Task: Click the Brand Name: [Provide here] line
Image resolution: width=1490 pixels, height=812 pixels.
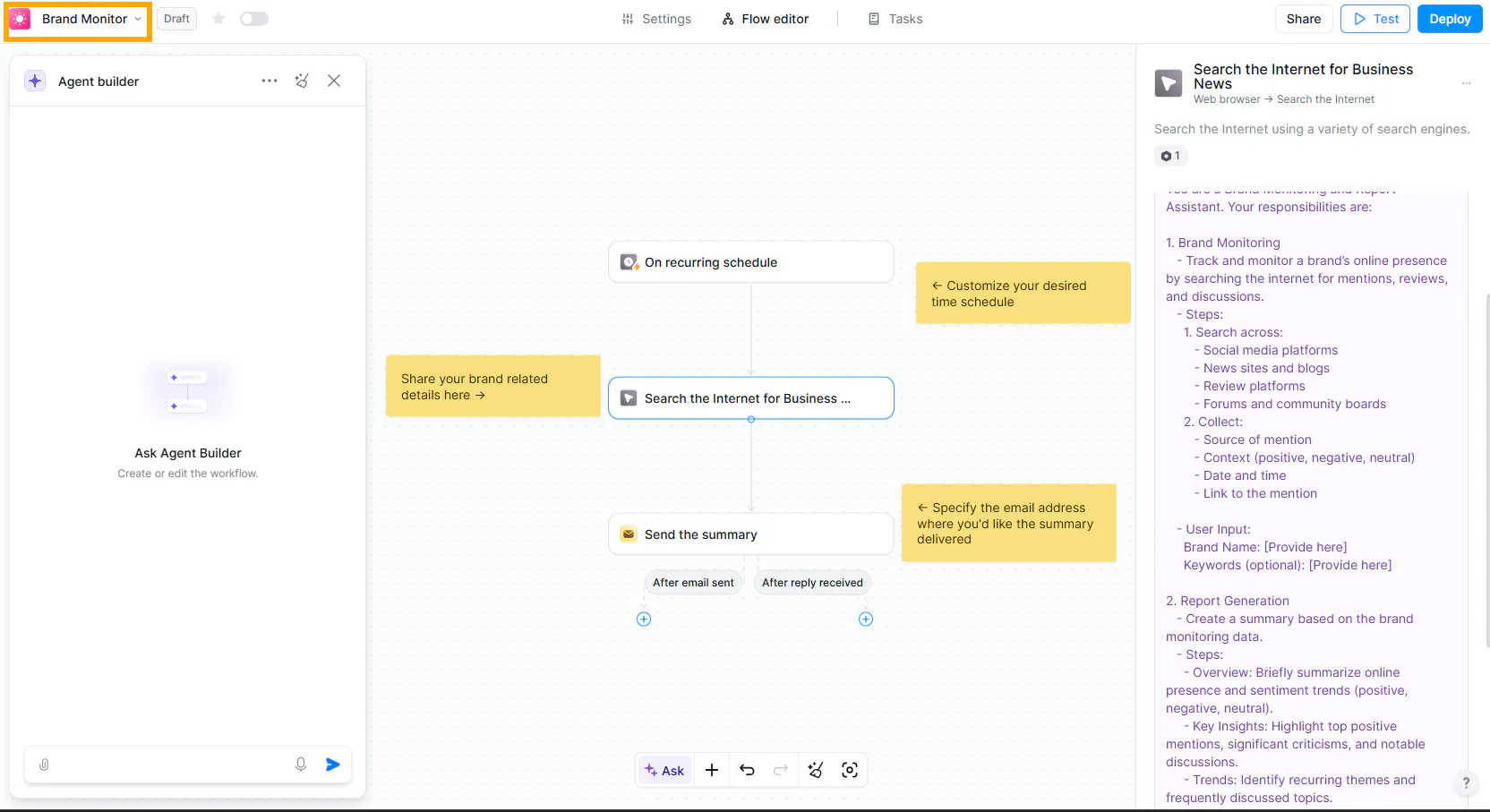Action: pyautogui.click(x=1265, y=547)
